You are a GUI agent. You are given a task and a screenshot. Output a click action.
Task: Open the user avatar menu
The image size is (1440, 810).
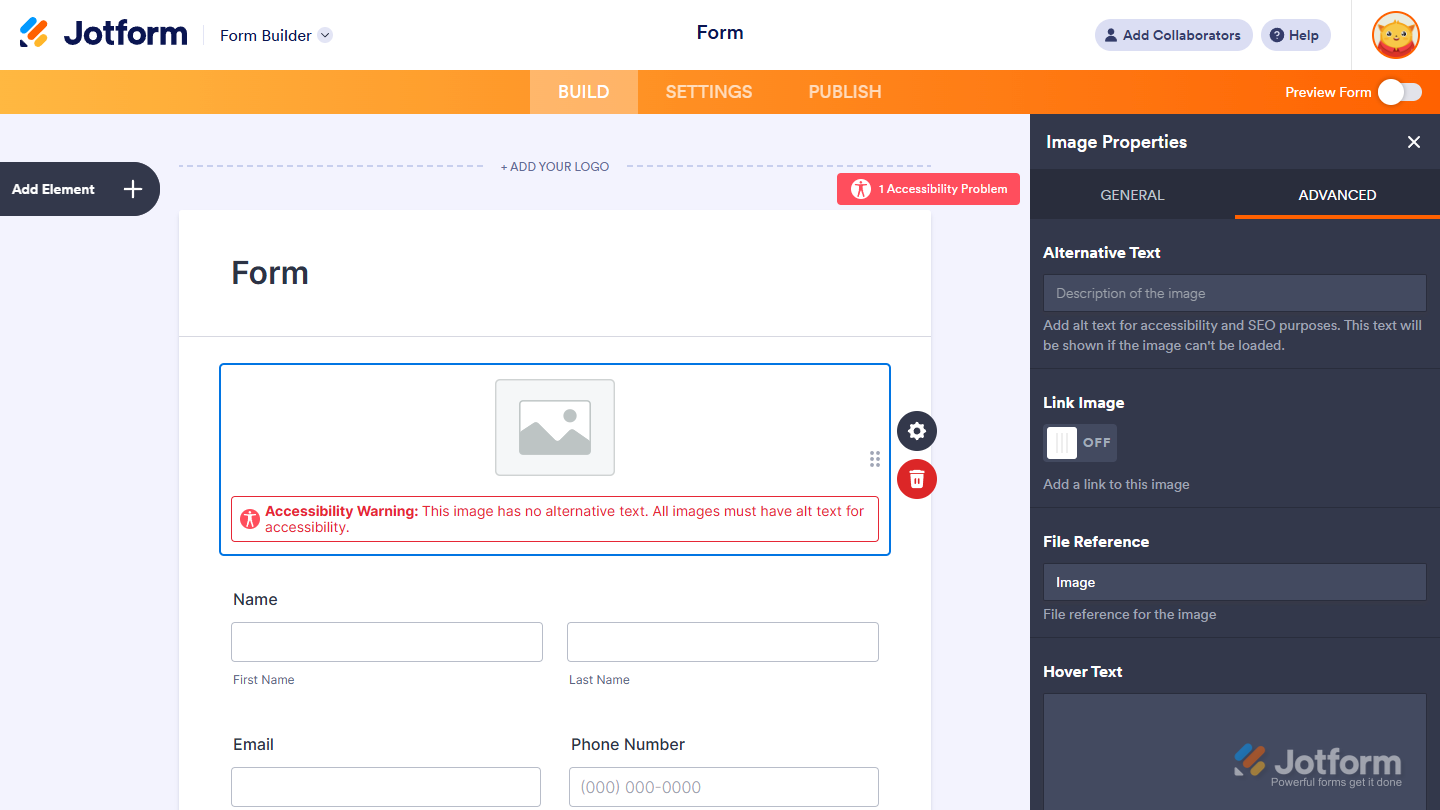point(1394,35)
